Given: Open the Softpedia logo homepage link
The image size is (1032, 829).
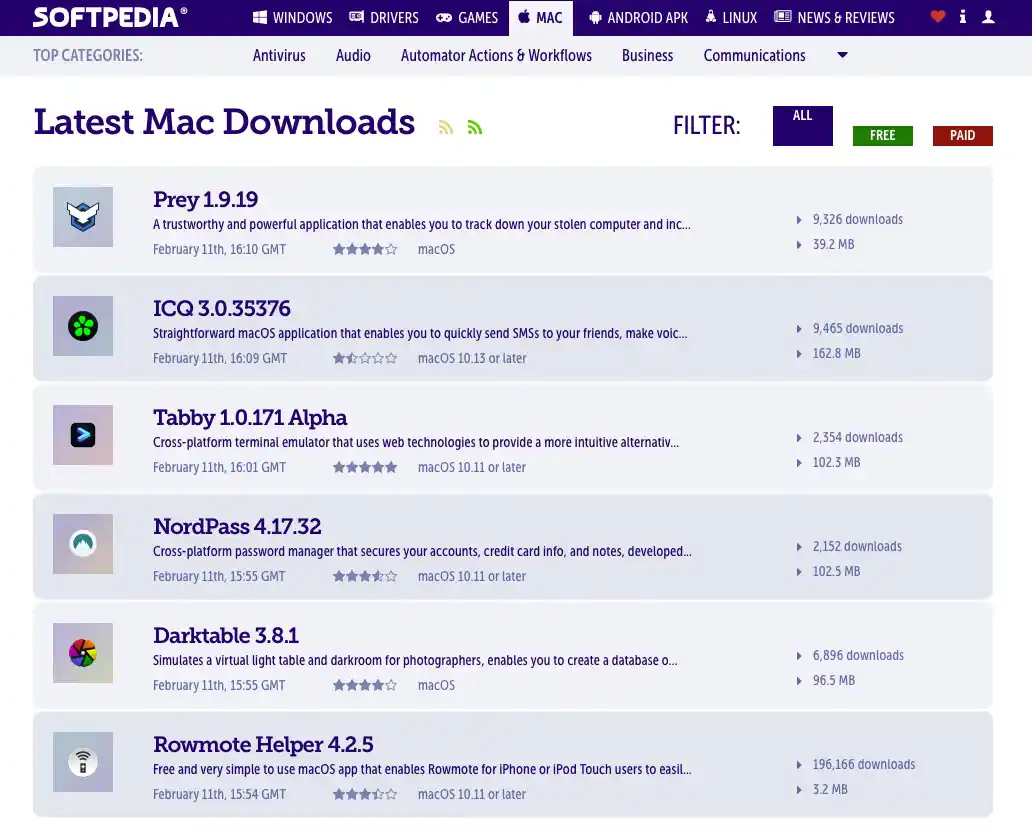Looking at the screenshot, I should pyautogui.click(x=110, y=17).
